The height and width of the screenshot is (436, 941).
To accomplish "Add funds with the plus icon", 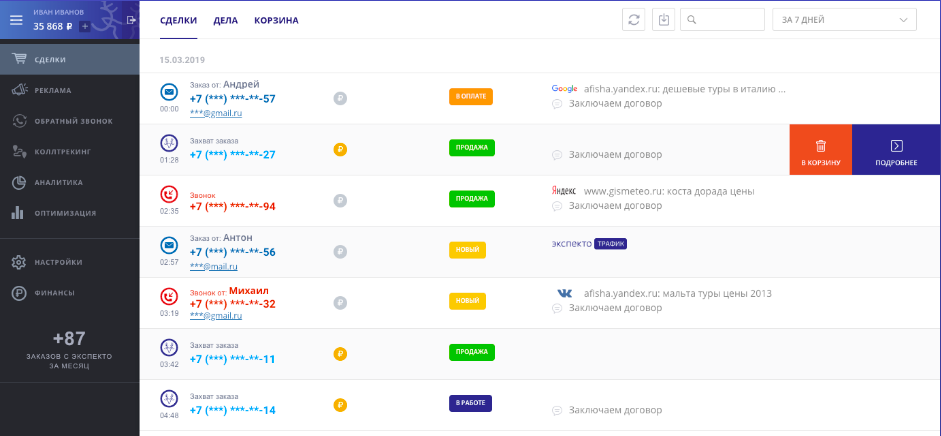I will [85, 27].
